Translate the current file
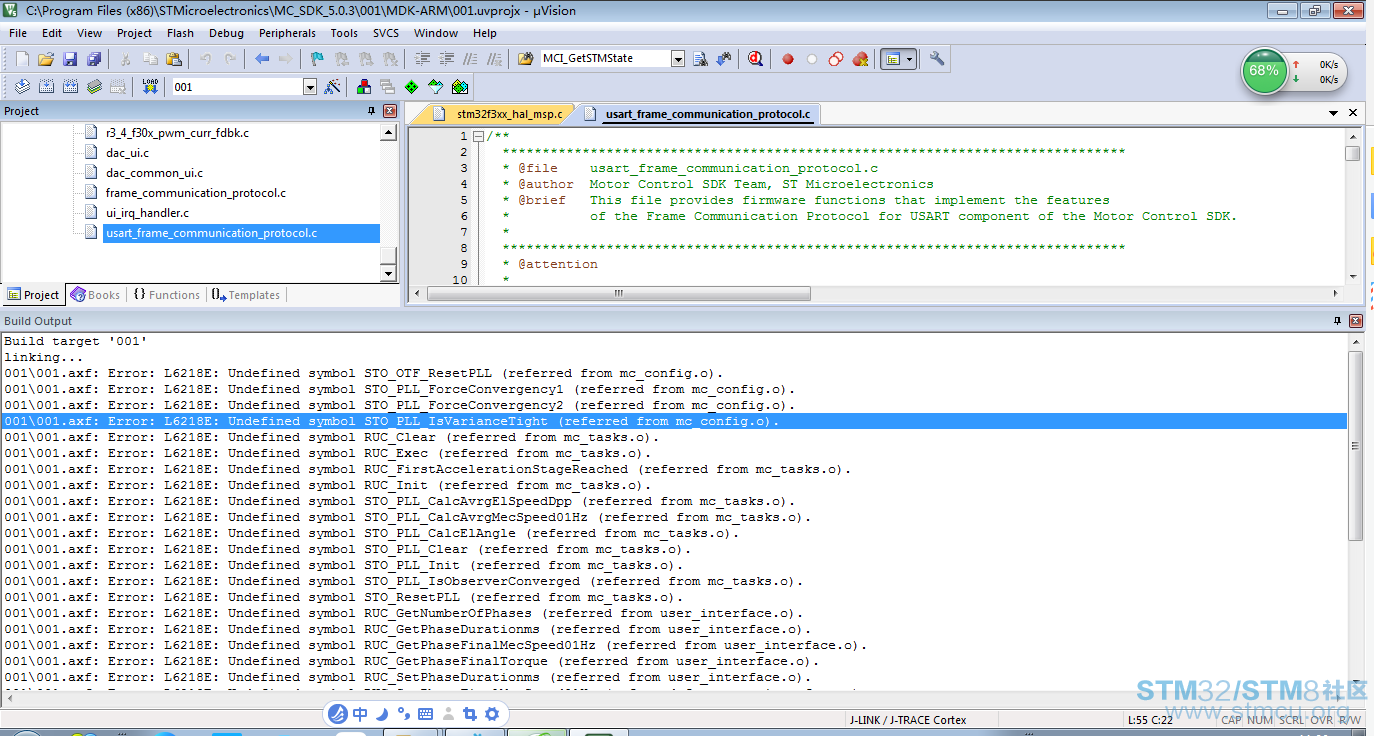The height and width of the screenshot is (736, 1374). [x=22, y=87]
